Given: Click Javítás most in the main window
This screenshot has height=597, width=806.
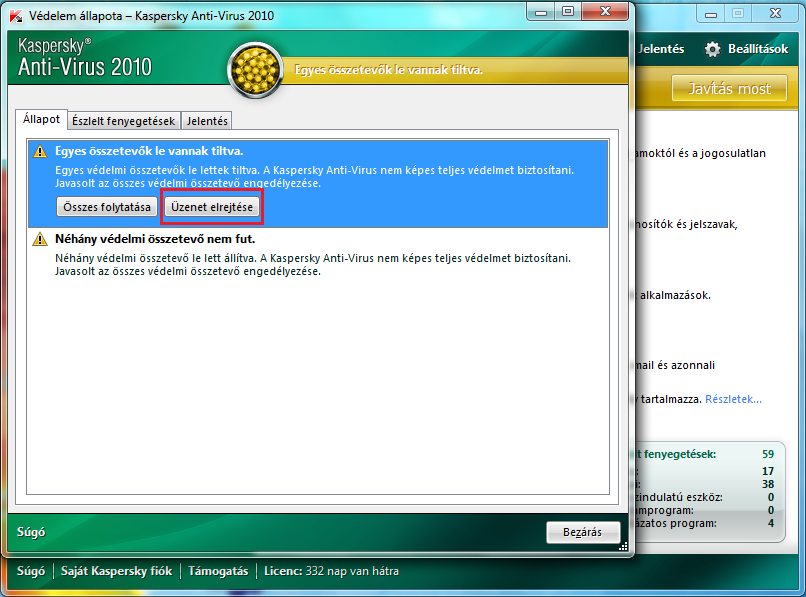Looking at the screenshot, I should pos(729,88).
